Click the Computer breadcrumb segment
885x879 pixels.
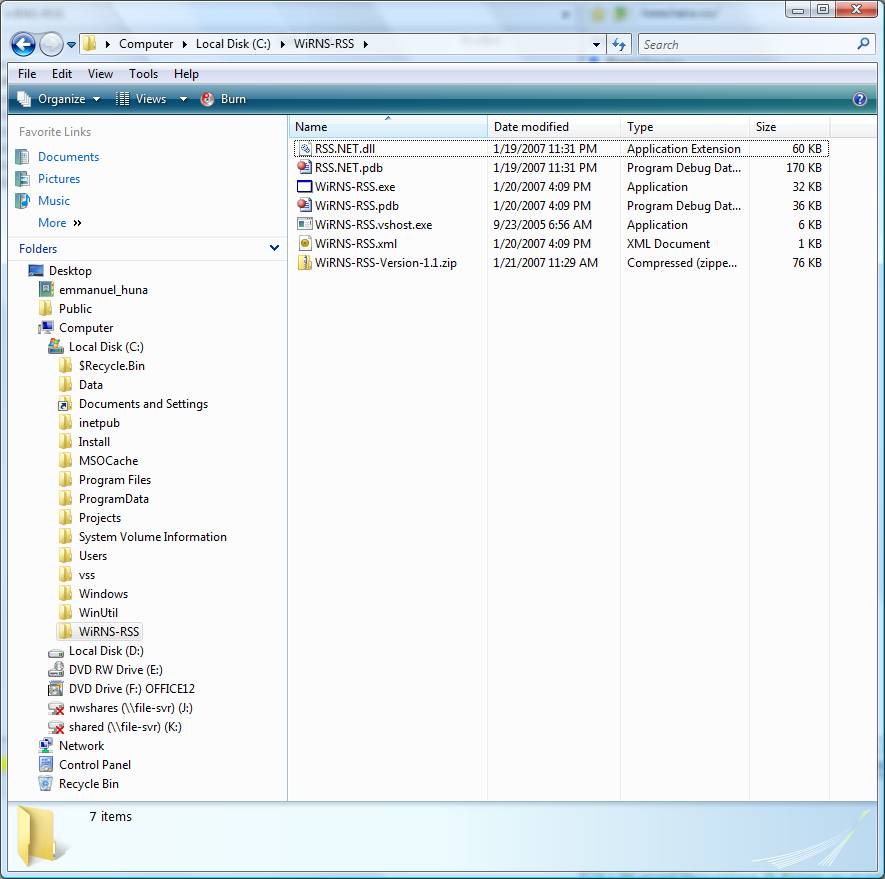[x=146, y=44]
